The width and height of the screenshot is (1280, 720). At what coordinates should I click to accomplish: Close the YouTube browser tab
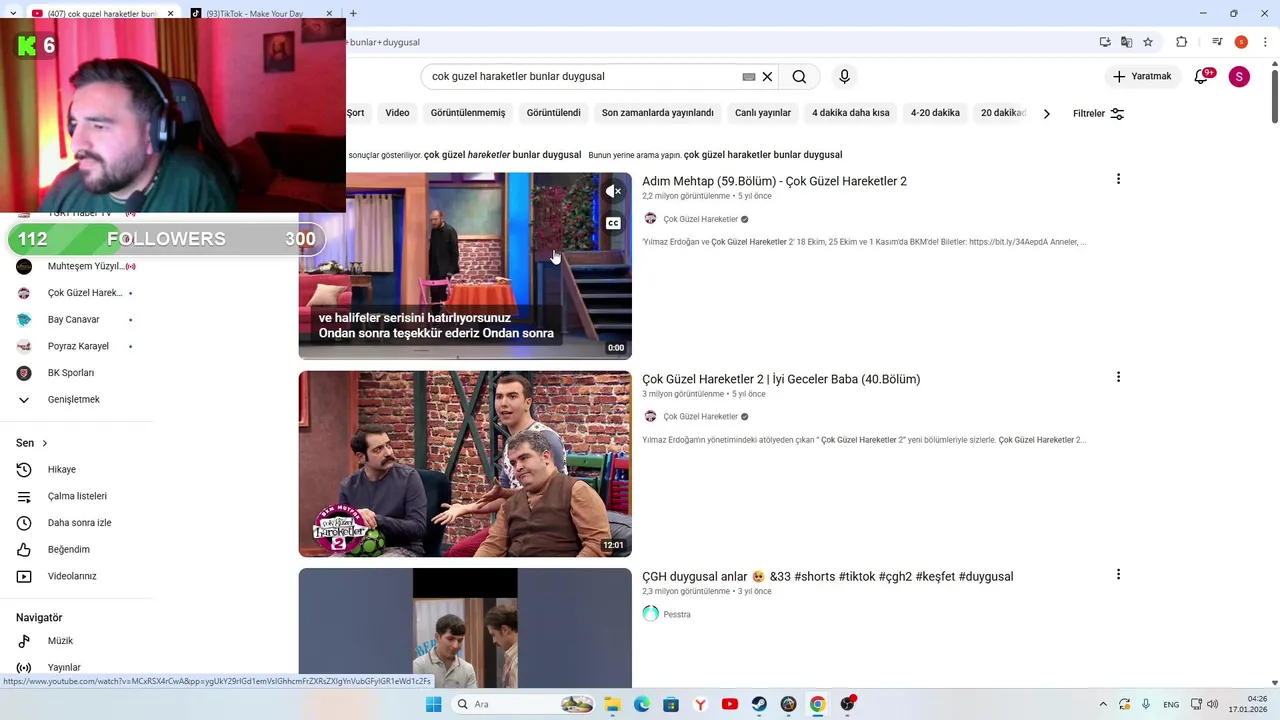coord(170,14)
